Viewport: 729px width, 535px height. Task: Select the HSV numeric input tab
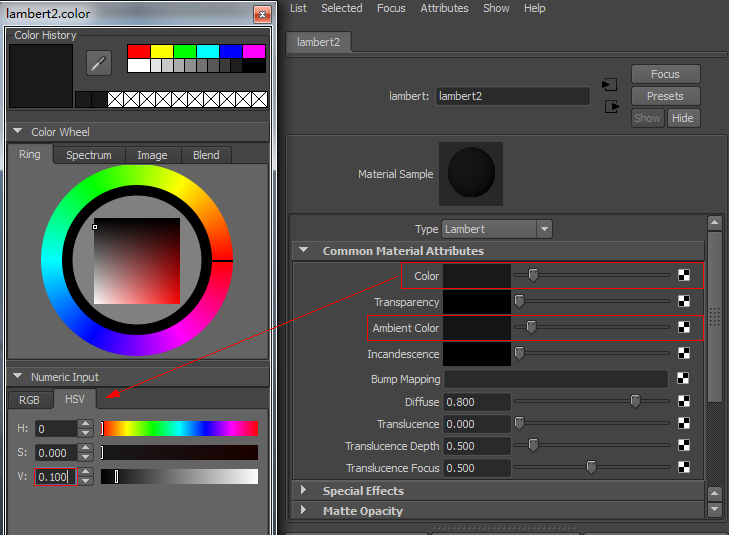click(x=75, y=399)
